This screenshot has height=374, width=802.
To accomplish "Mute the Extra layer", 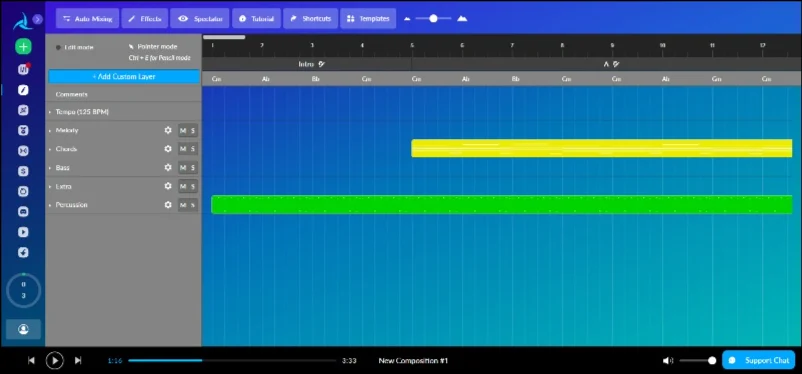I will (x=183, y=186).
